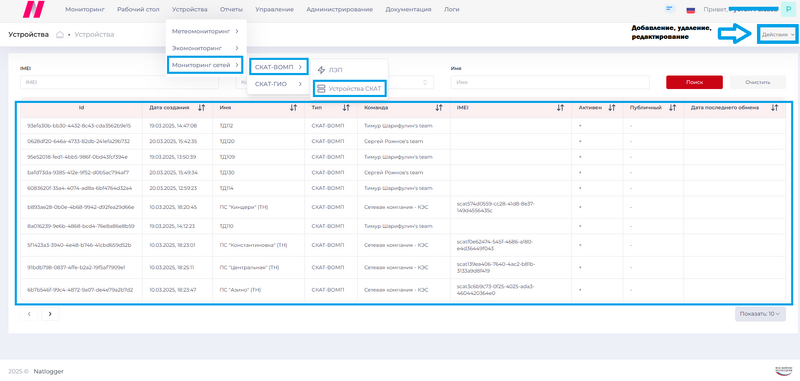Click the ТД110 device name cell
The width and height of the screenshot is (800, 381).
227,226
